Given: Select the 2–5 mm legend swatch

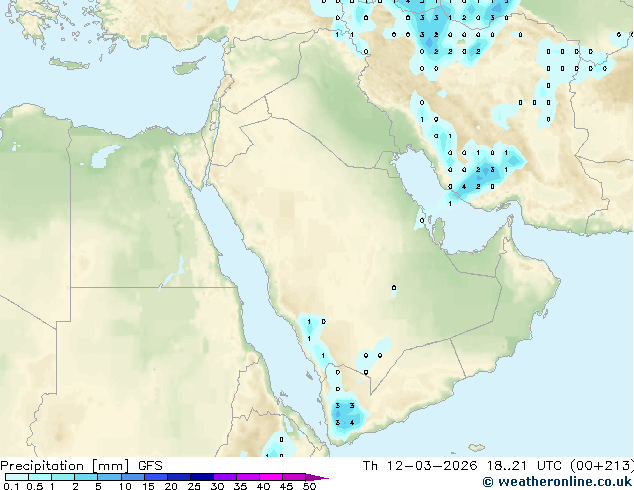Looking at the screenshot, I should pos(86,477).
